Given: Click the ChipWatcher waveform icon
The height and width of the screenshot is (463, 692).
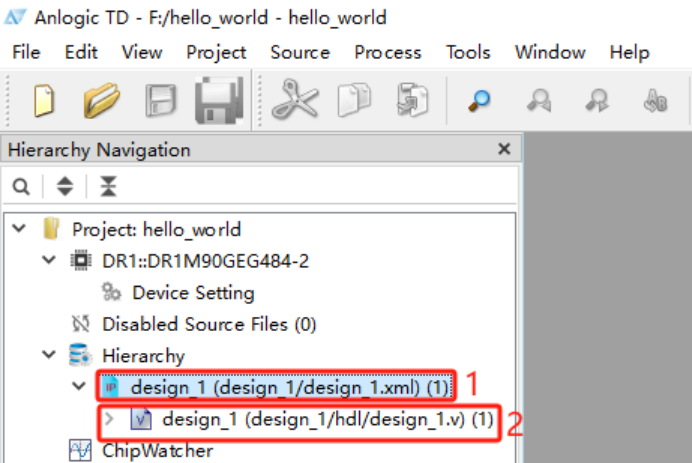Looking at the screenshot, I should coord(80,450).
